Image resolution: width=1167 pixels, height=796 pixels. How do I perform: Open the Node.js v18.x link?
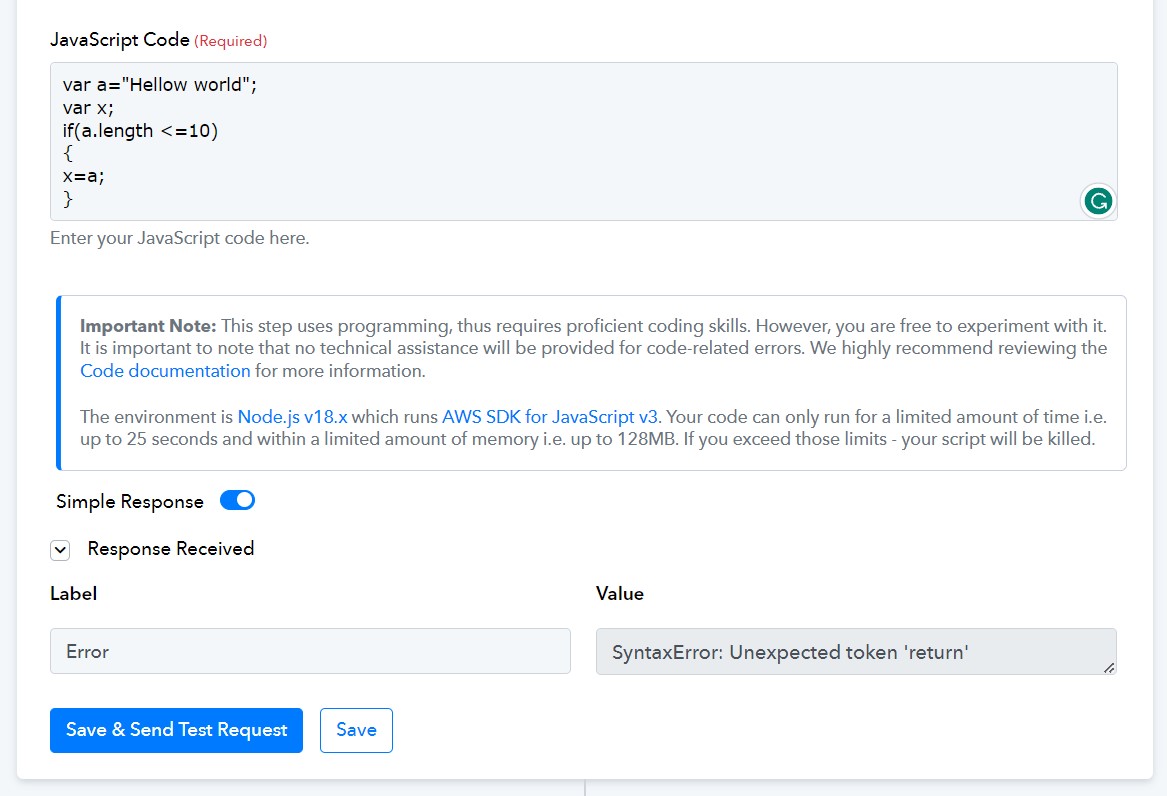[292, 417]
